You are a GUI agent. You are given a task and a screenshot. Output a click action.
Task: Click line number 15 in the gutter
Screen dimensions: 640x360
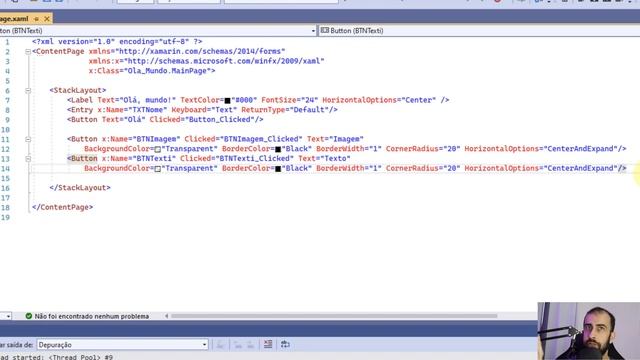(x=5, y=178)
